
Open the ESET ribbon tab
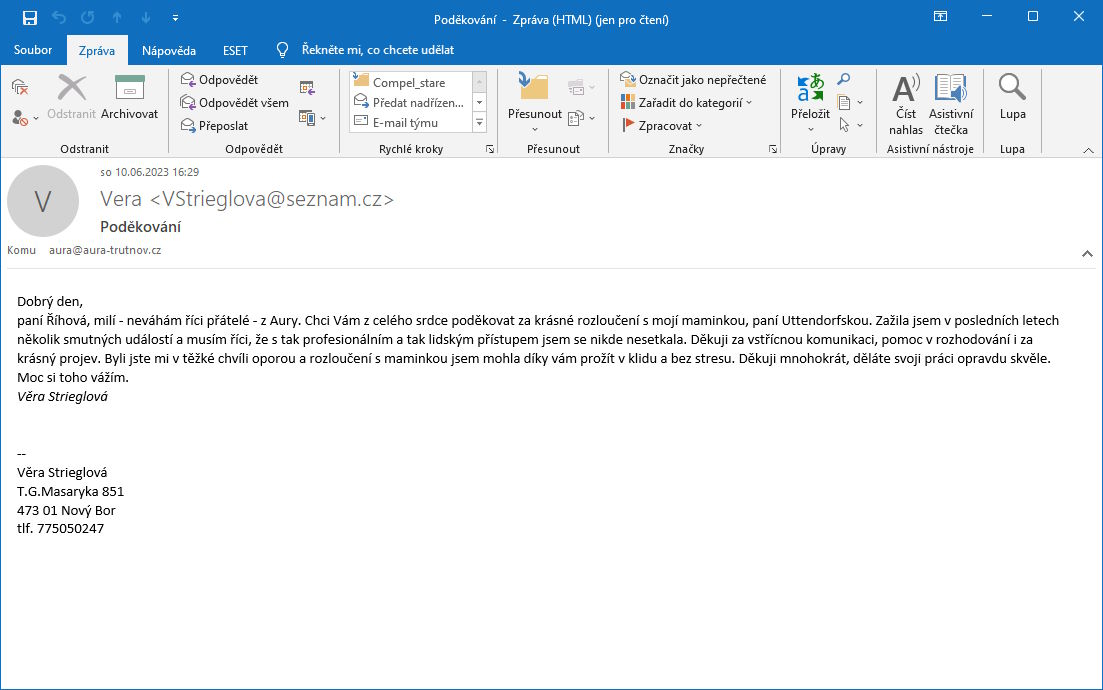pos(235,50)
